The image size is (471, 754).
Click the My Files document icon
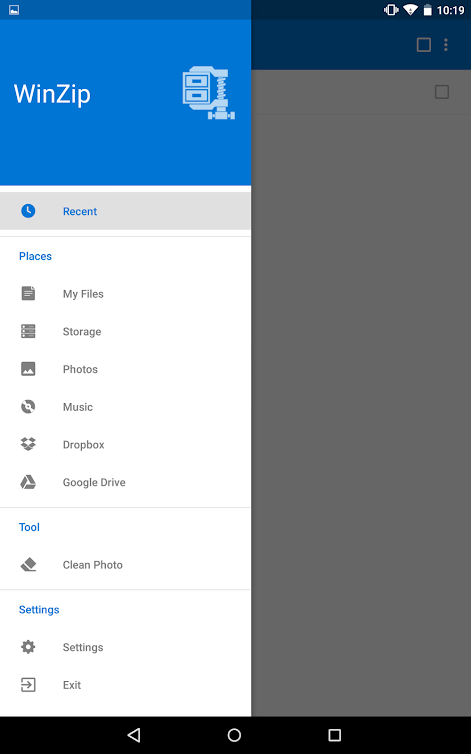tap(28, 293)
